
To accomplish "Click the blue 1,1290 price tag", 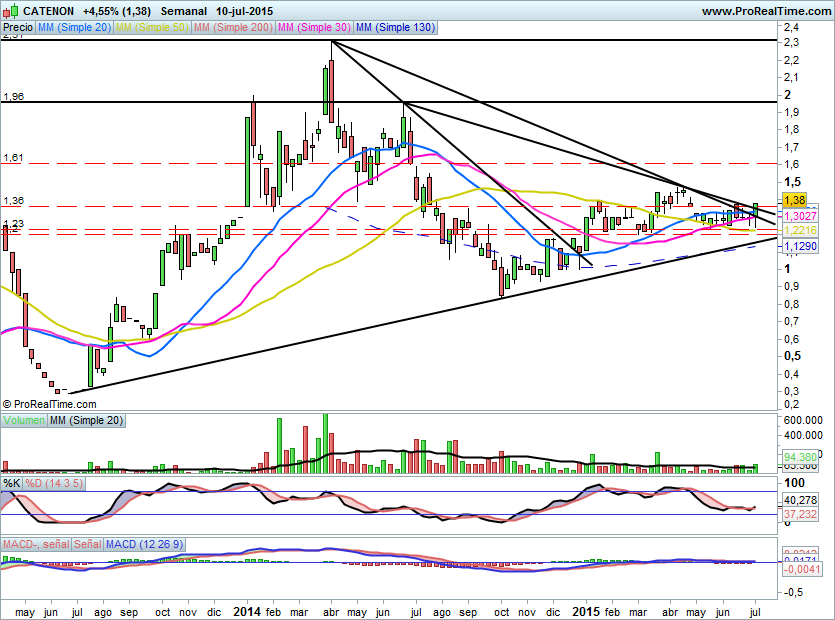I will pos(801,245).
